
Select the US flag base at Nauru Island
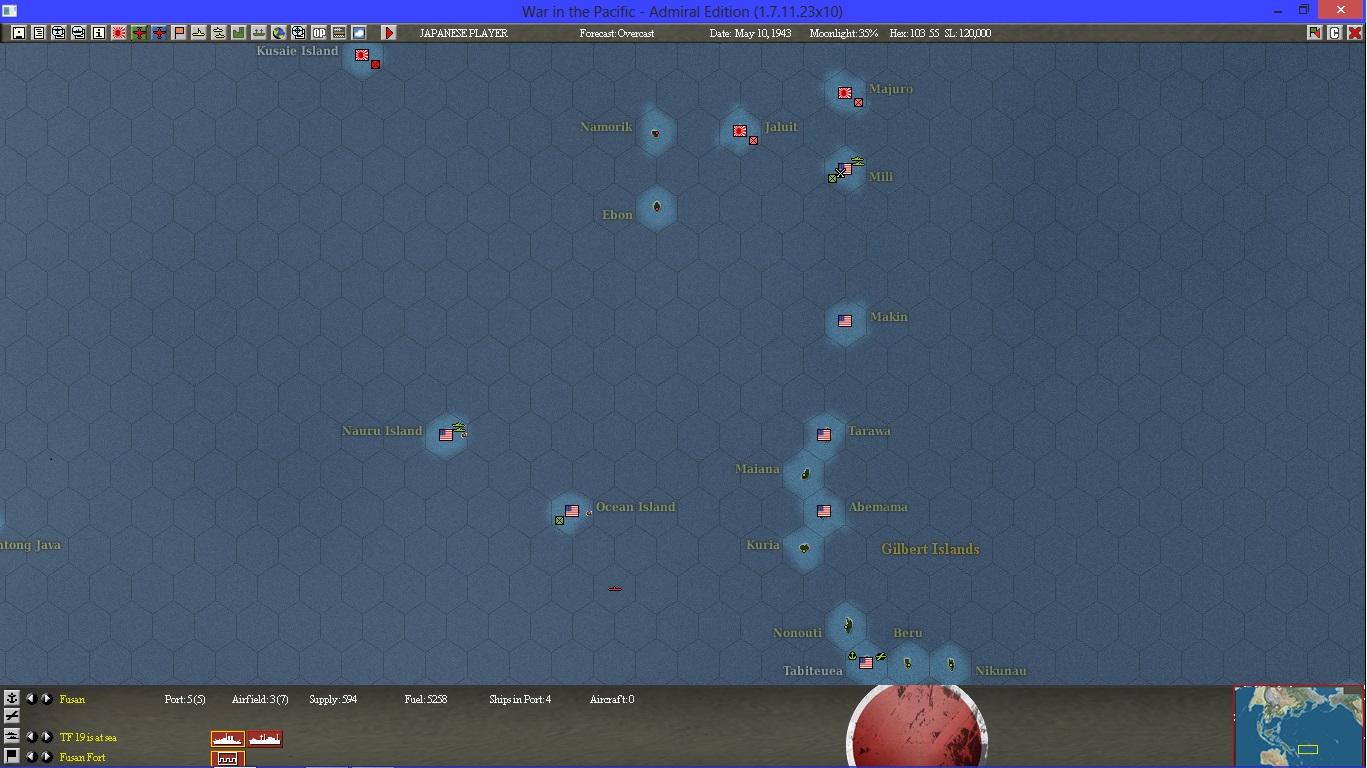pyautogui.click(x=446, y=435)
